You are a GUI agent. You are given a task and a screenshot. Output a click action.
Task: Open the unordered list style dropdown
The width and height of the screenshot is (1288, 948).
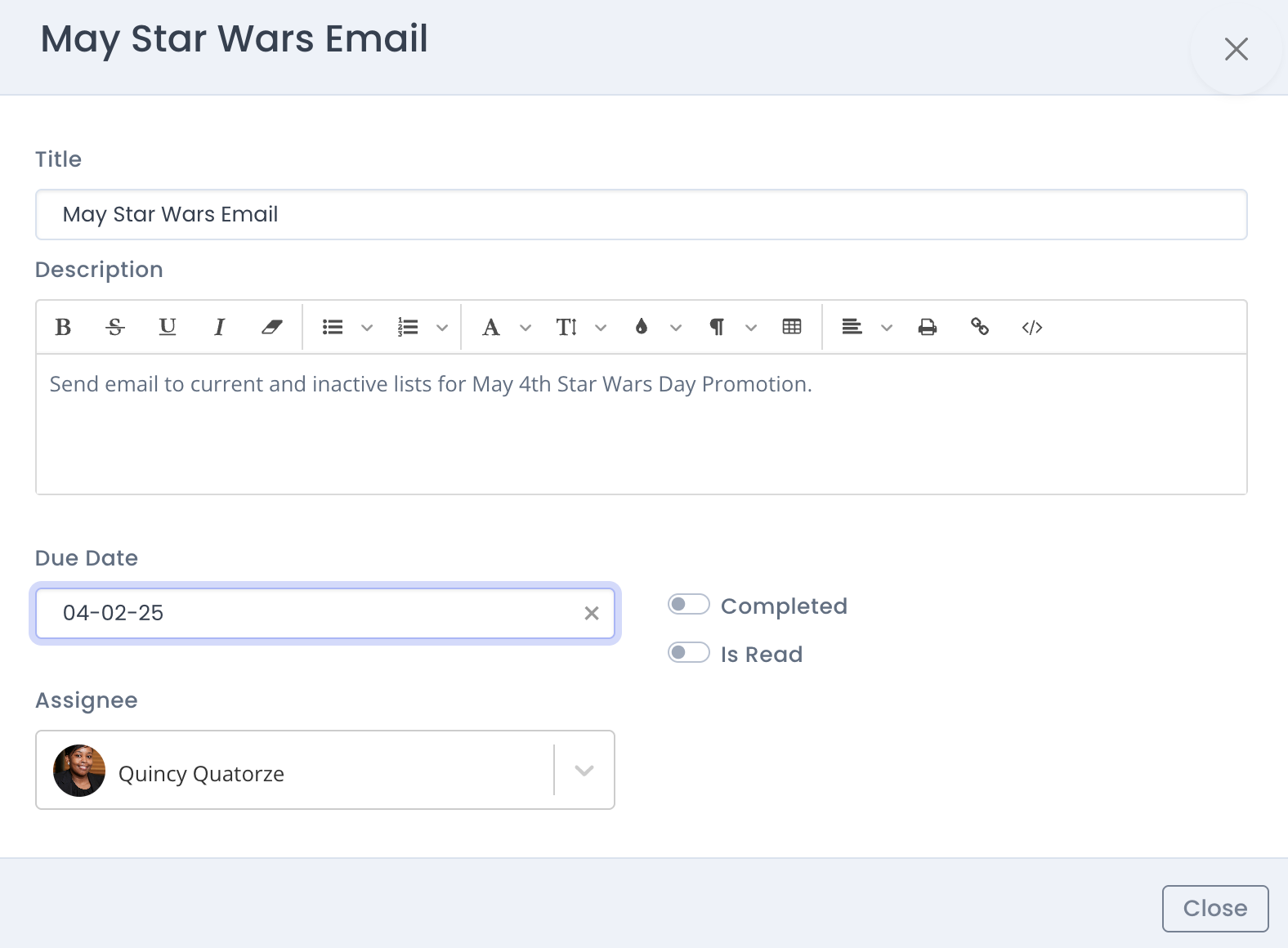[367, 329]
